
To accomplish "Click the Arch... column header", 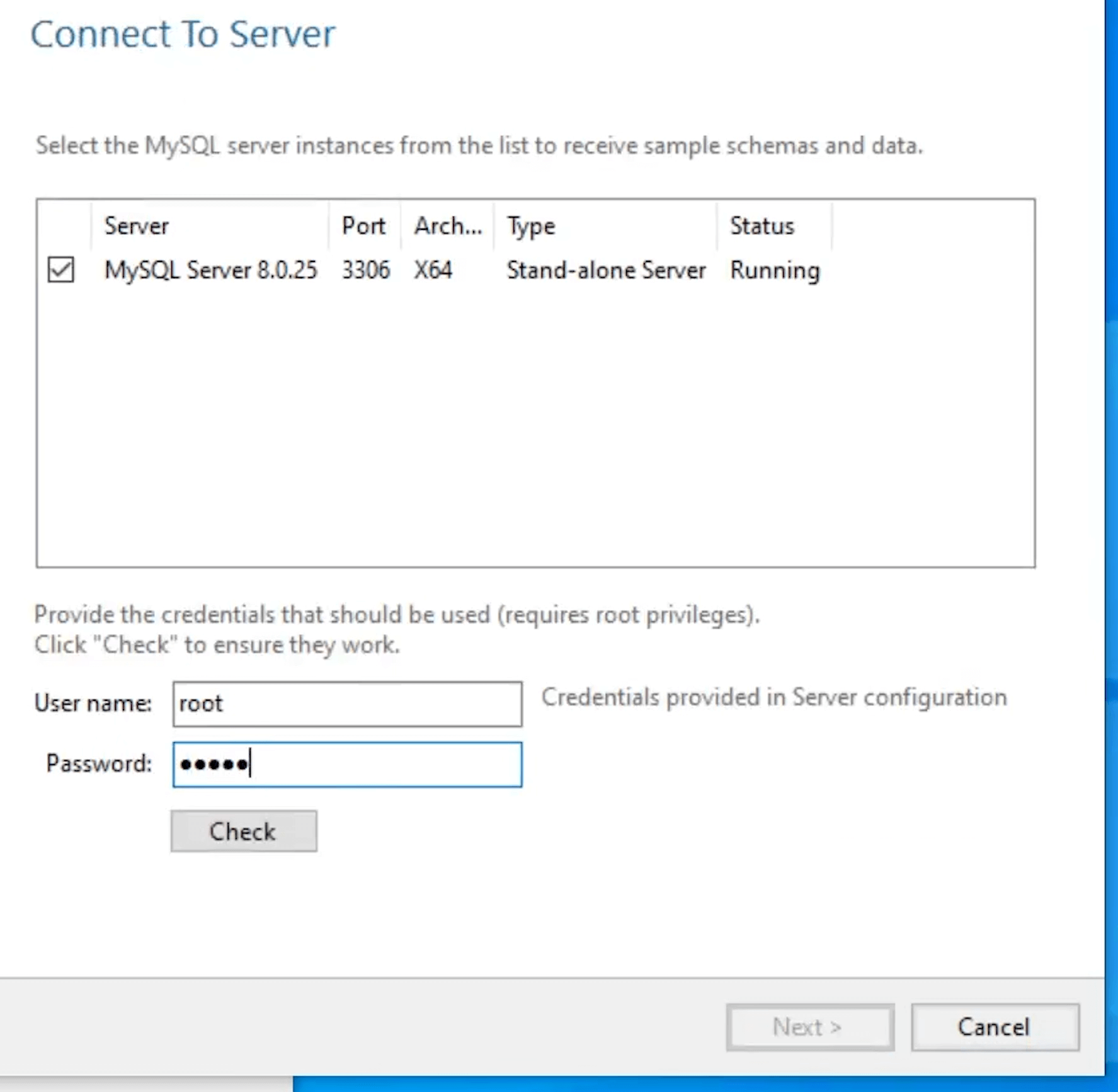I will (448, 225).
